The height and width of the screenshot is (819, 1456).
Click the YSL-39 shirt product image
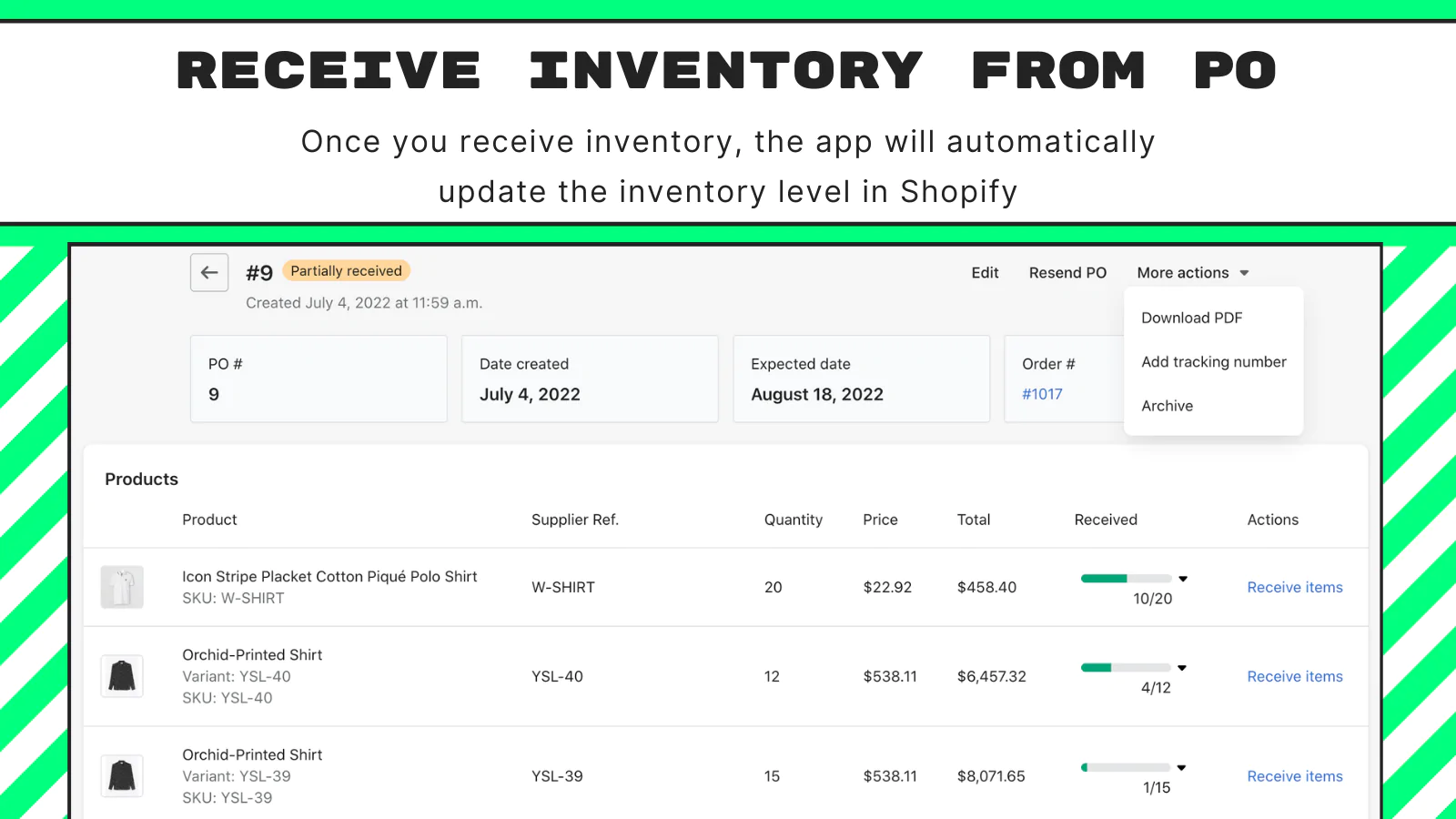(122, 776)
